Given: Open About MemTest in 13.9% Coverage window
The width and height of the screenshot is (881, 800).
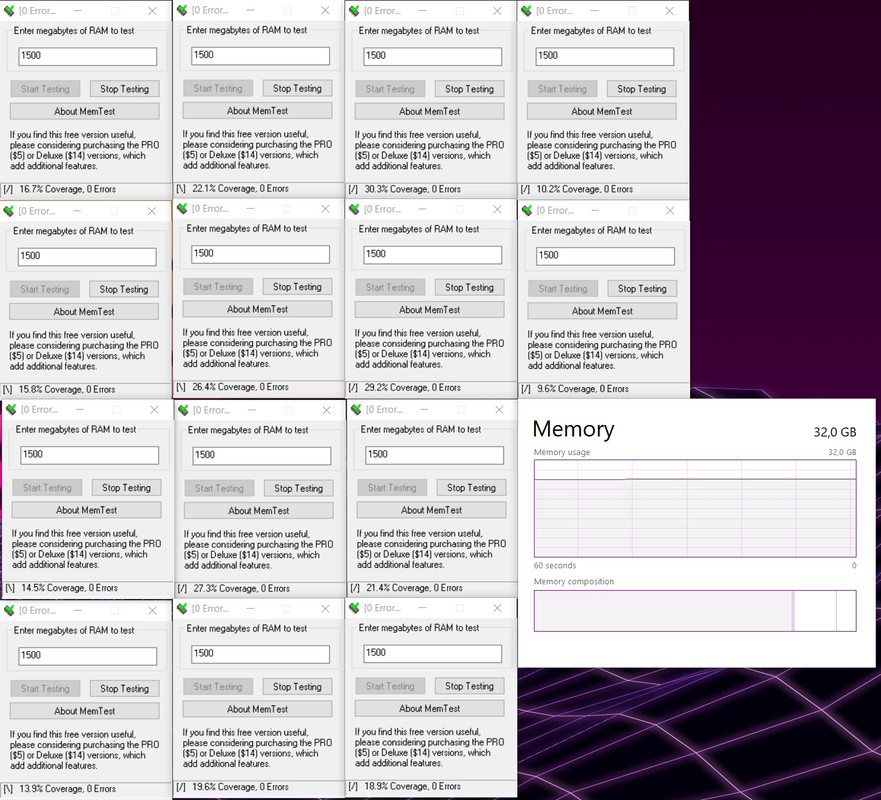Looking at the screenshot, I should pyautogui.click(x=84, y=711).
